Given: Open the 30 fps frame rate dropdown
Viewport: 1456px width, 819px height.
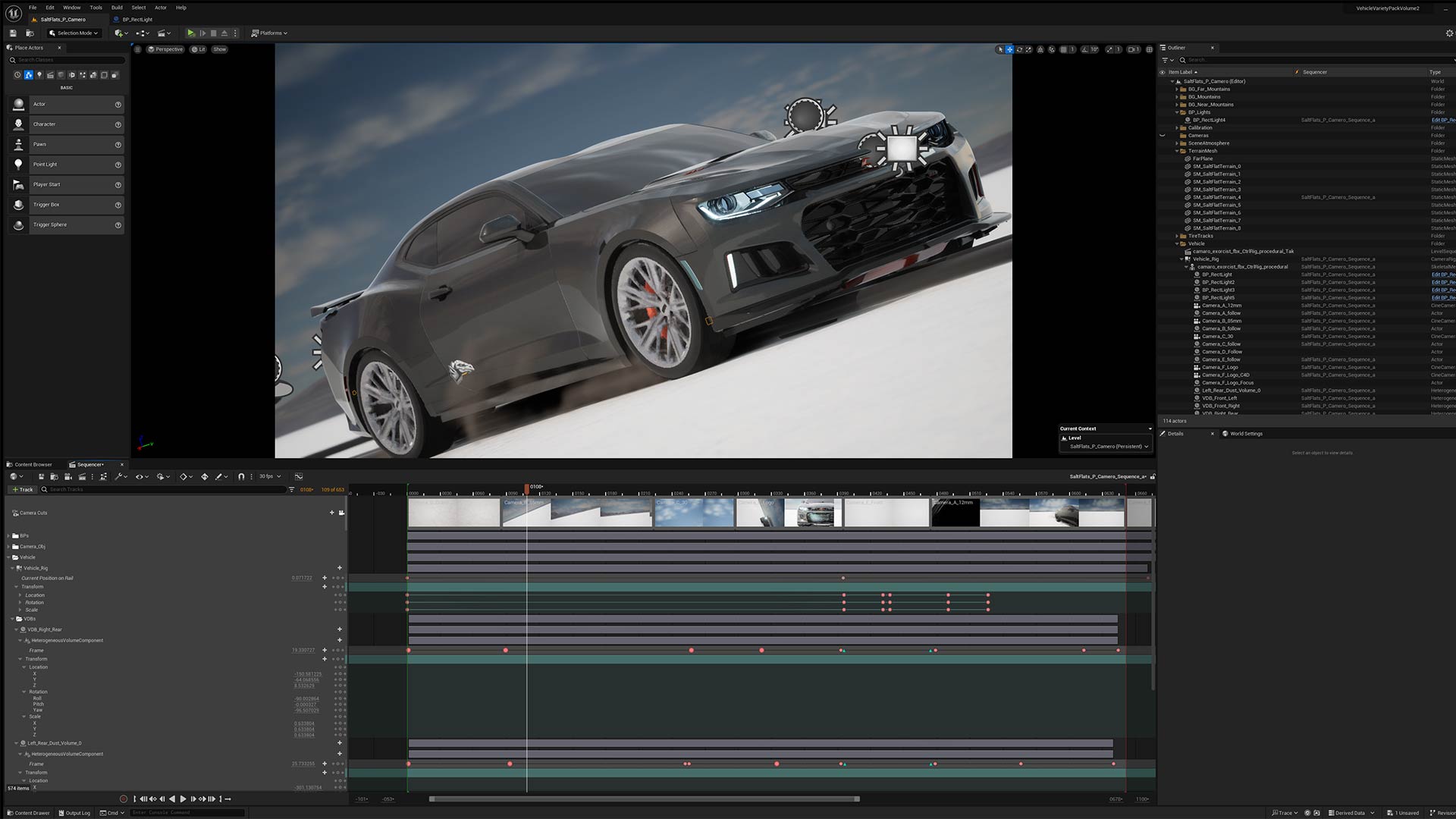Looking at the screenshot, I should tap(269, 477).
